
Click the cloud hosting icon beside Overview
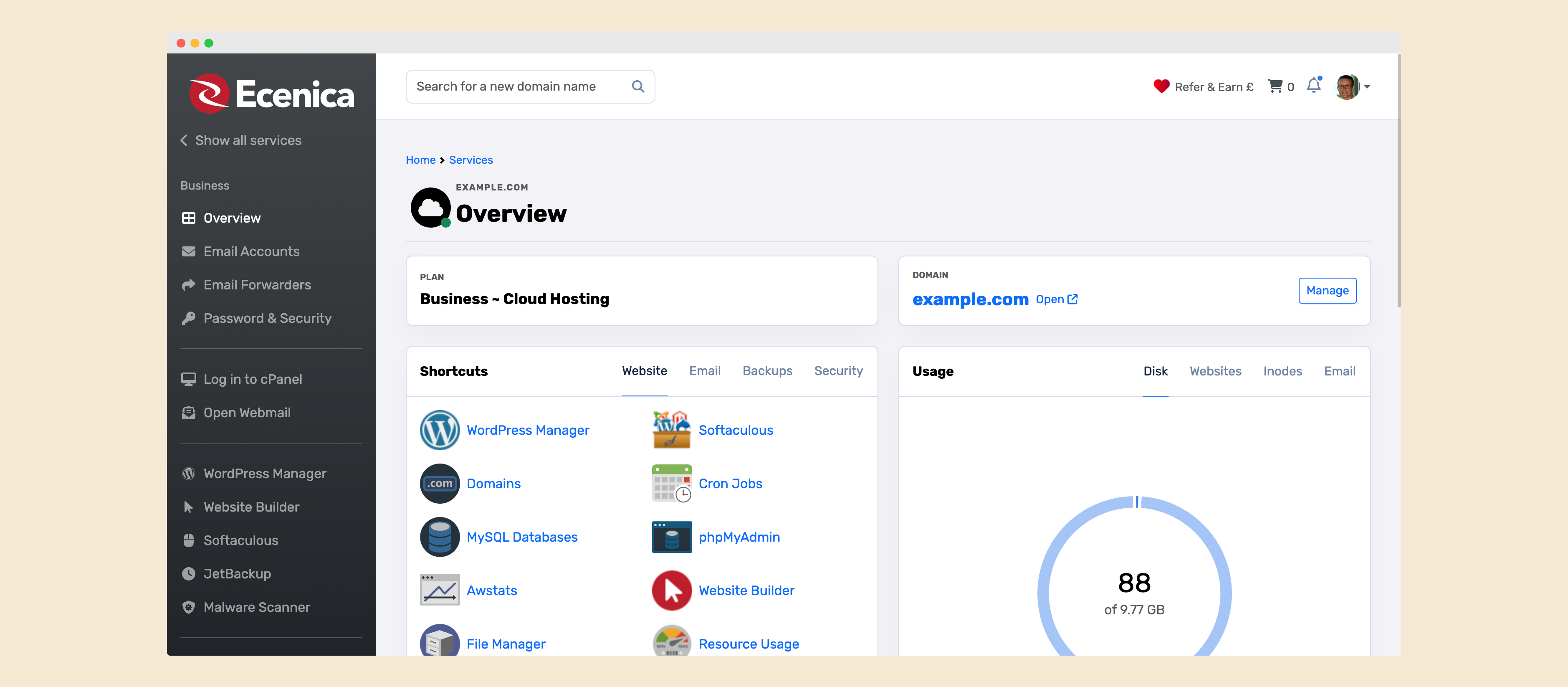point(431,208)
